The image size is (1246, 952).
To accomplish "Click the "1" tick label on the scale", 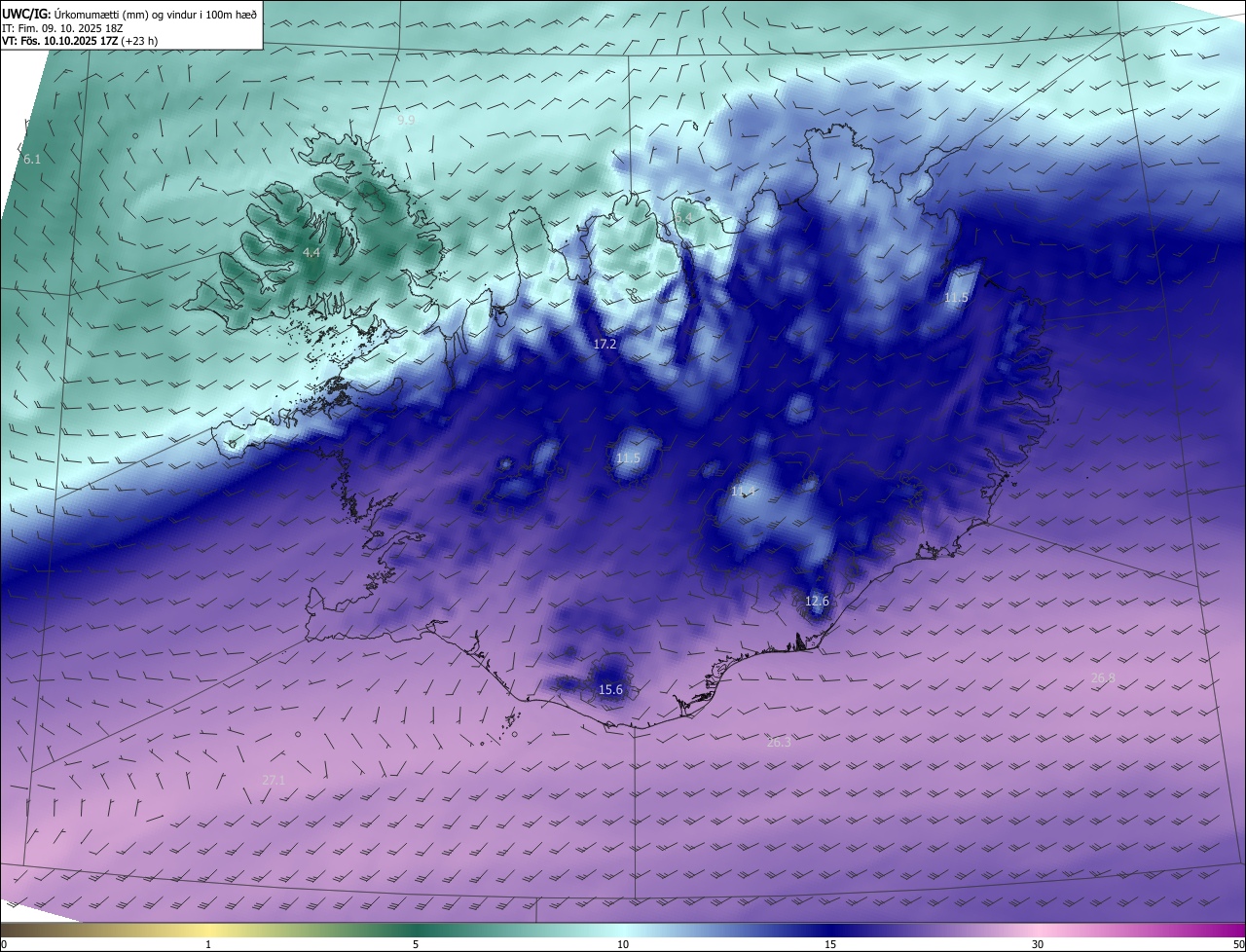I will [x=208, y=945].
